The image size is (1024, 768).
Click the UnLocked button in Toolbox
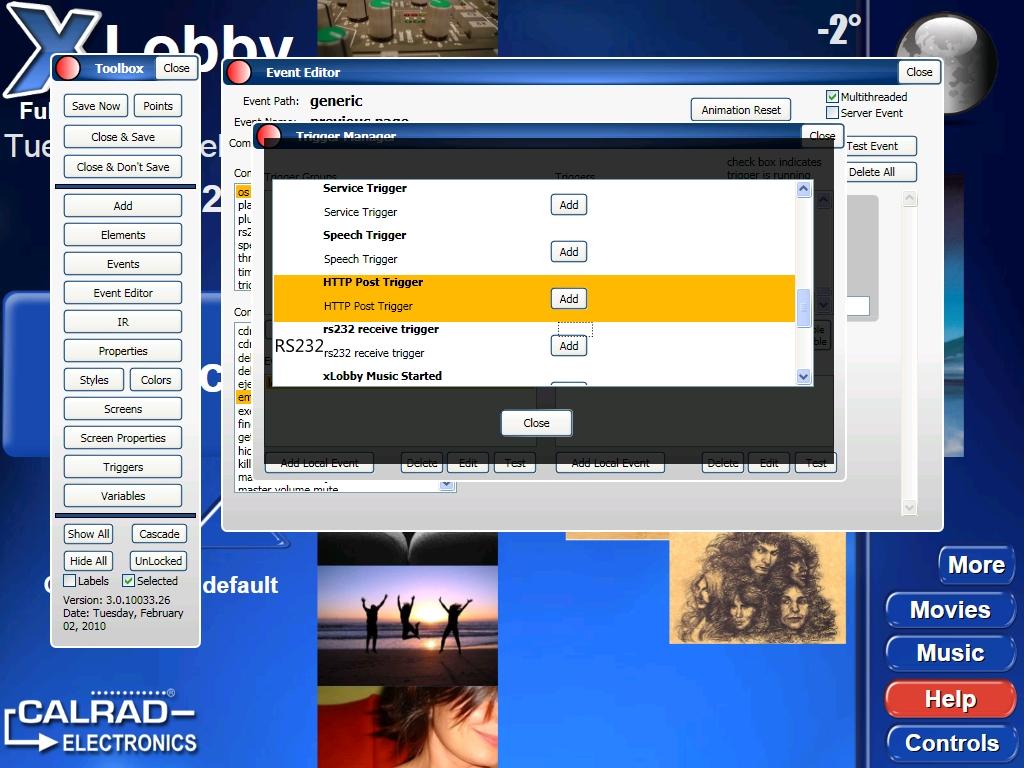click(159, 560)
